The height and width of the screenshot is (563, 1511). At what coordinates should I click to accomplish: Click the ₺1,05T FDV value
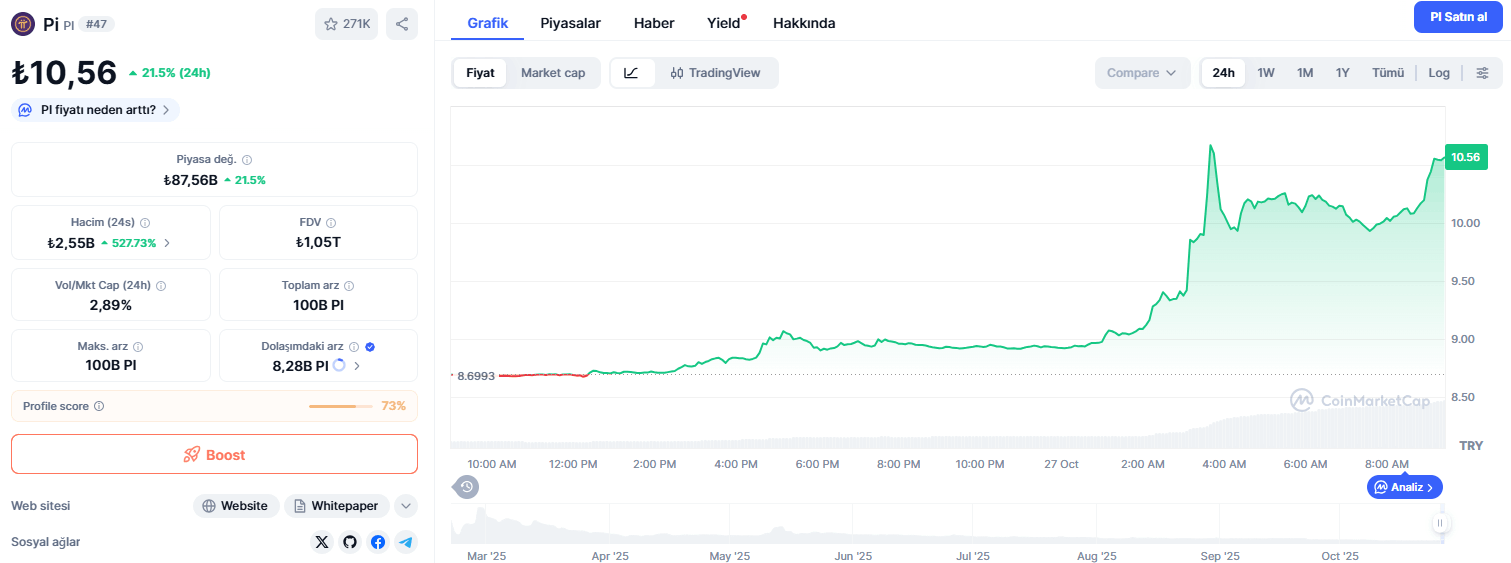pos(318,243)
